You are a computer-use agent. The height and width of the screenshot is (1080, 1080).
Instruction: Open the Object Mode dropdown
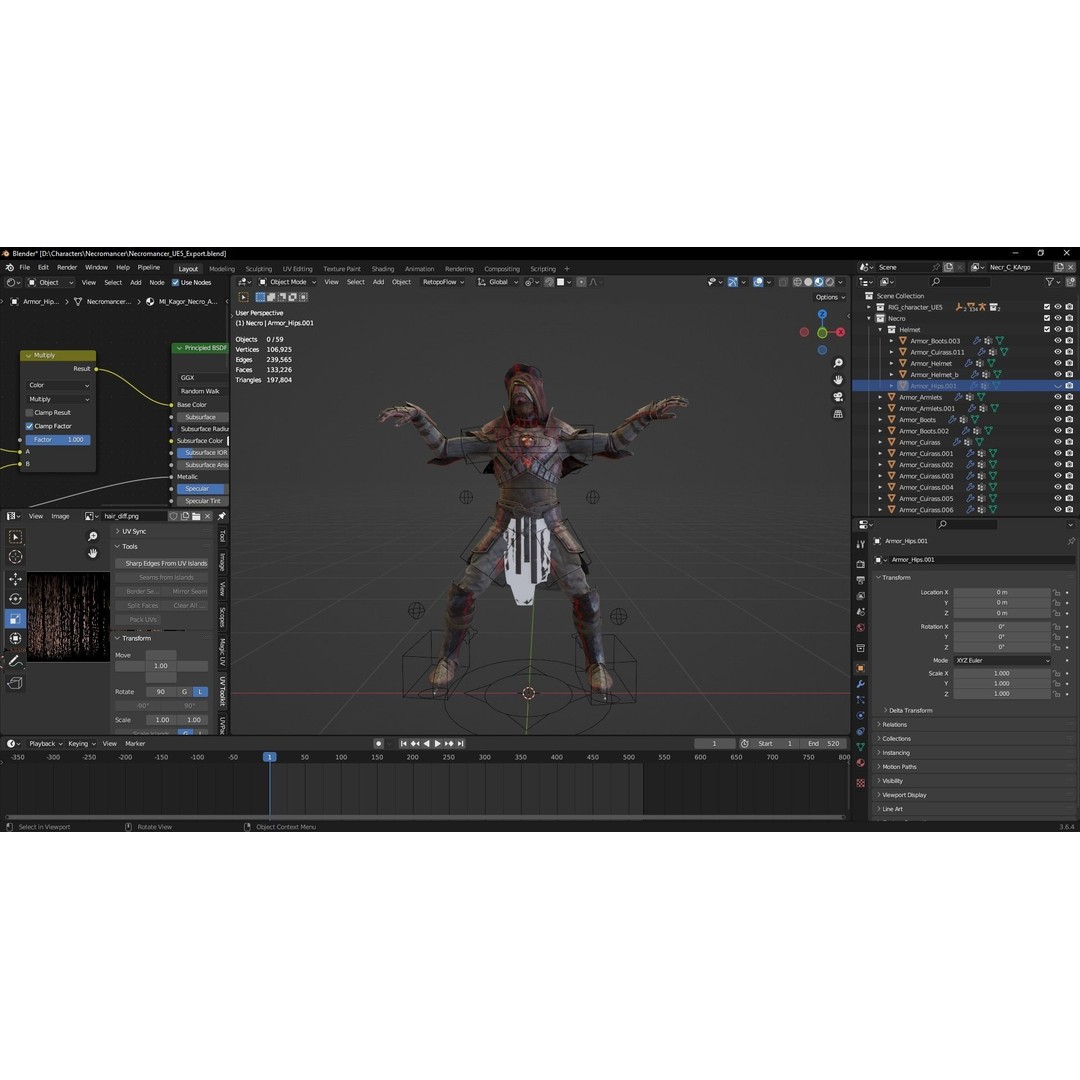point(287,282)
